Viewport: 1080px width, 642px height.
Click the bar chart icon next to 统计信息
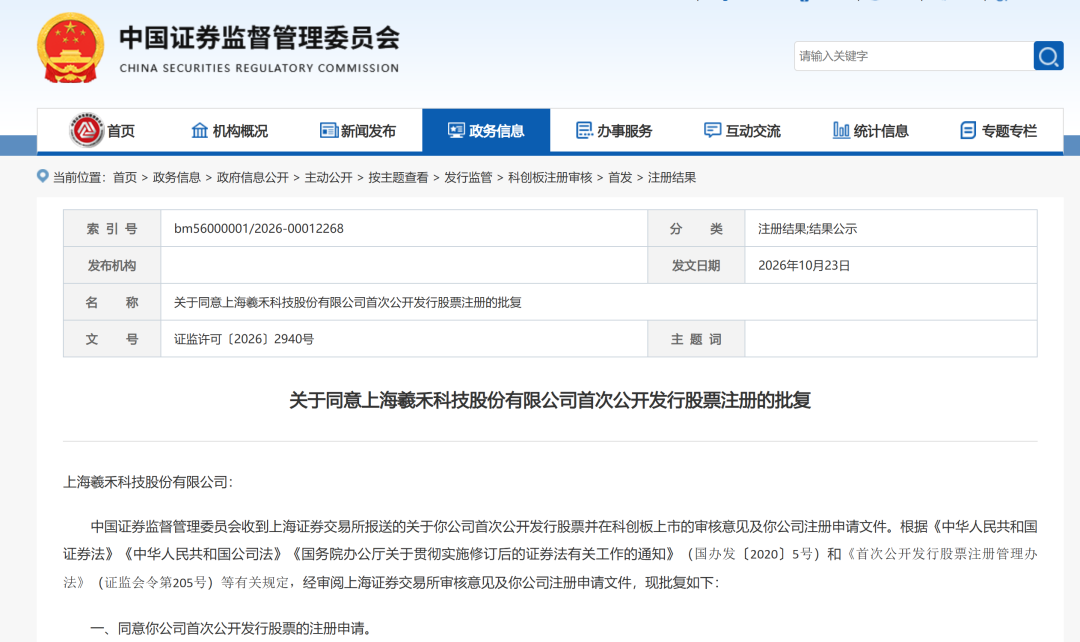[841, 130]
